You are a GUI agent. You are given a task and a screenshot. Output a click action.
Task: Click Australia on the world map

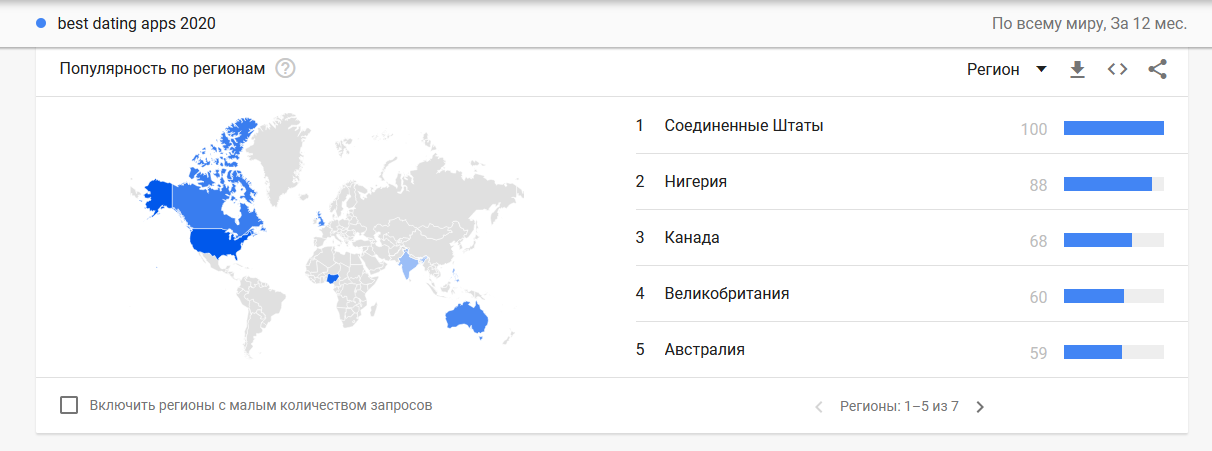[x=466, y=316]
